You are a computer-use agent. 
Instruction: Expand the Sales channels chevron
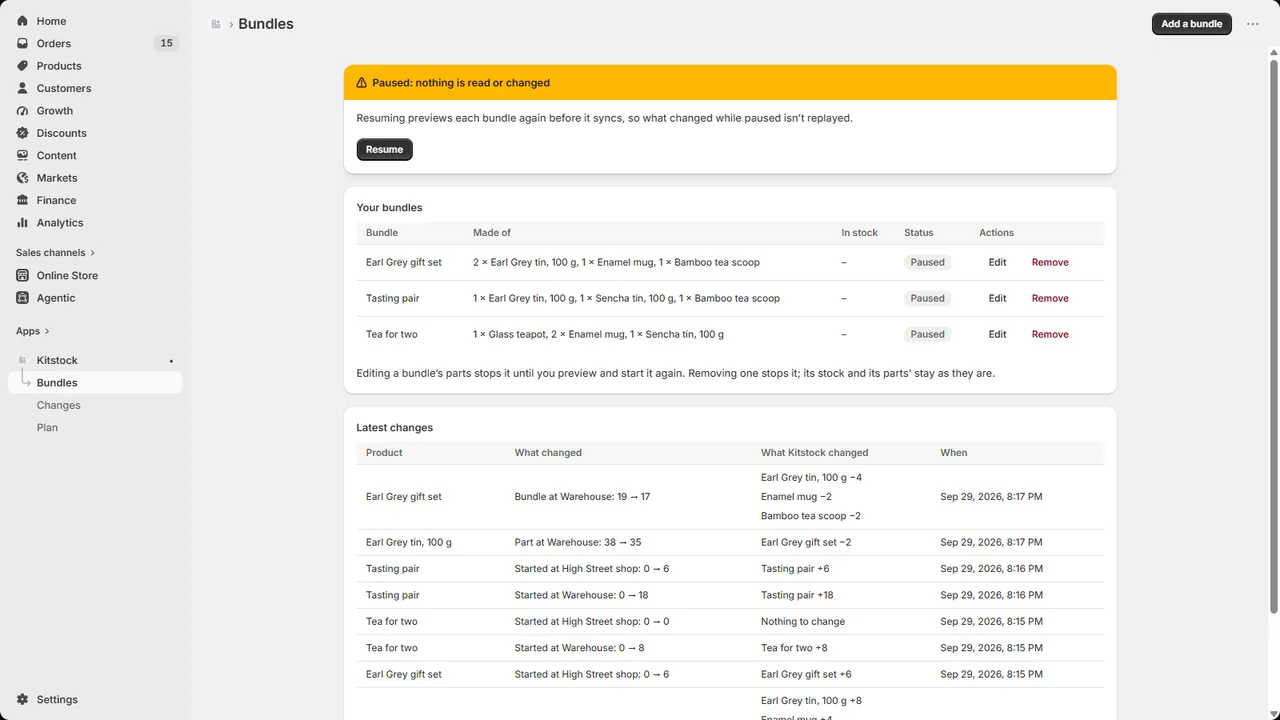[93, 253]
